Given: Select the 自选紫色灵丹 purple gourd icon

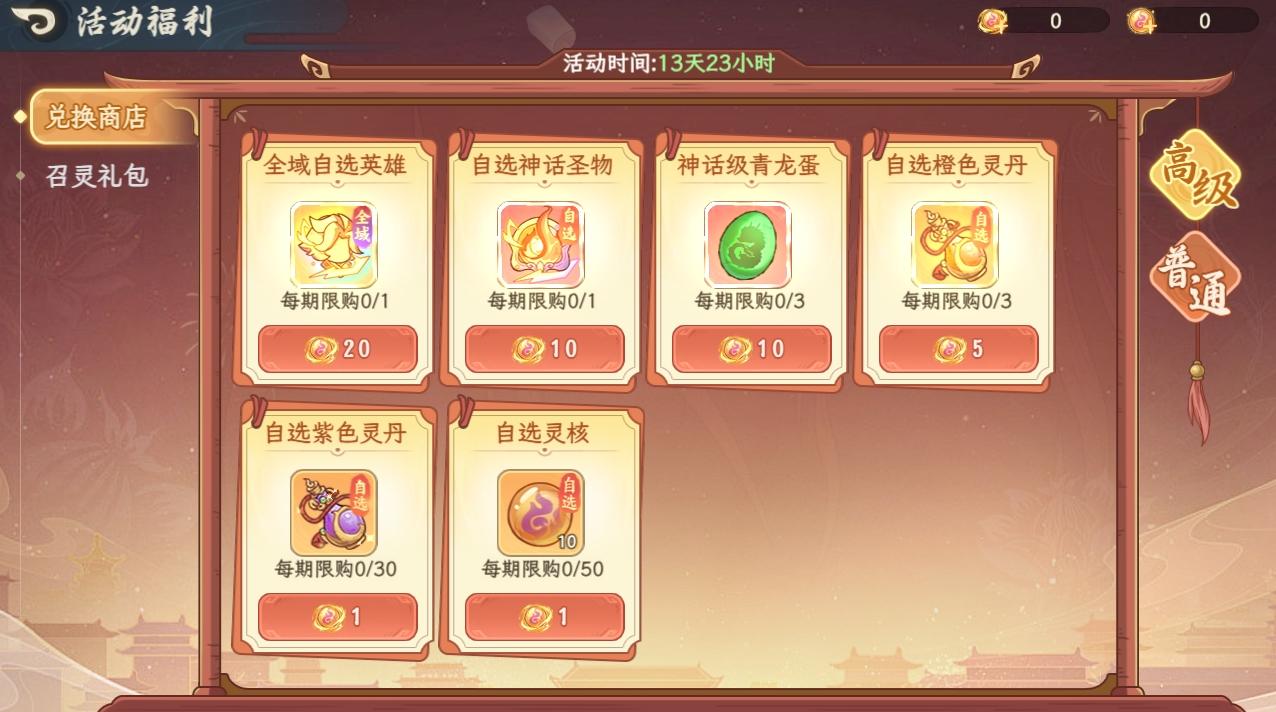Looking at the screenshot, I should 334,513.
